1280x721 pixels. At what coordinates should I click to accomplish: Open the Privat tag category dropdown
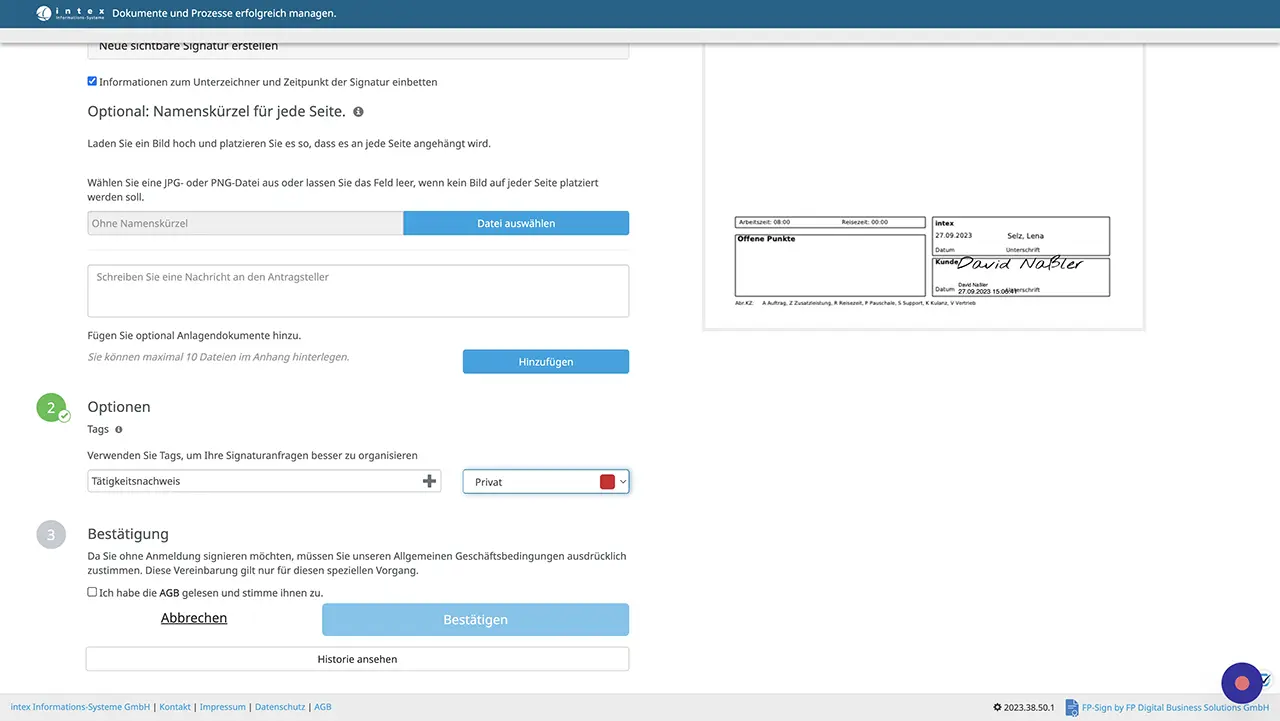click(545, 482)
